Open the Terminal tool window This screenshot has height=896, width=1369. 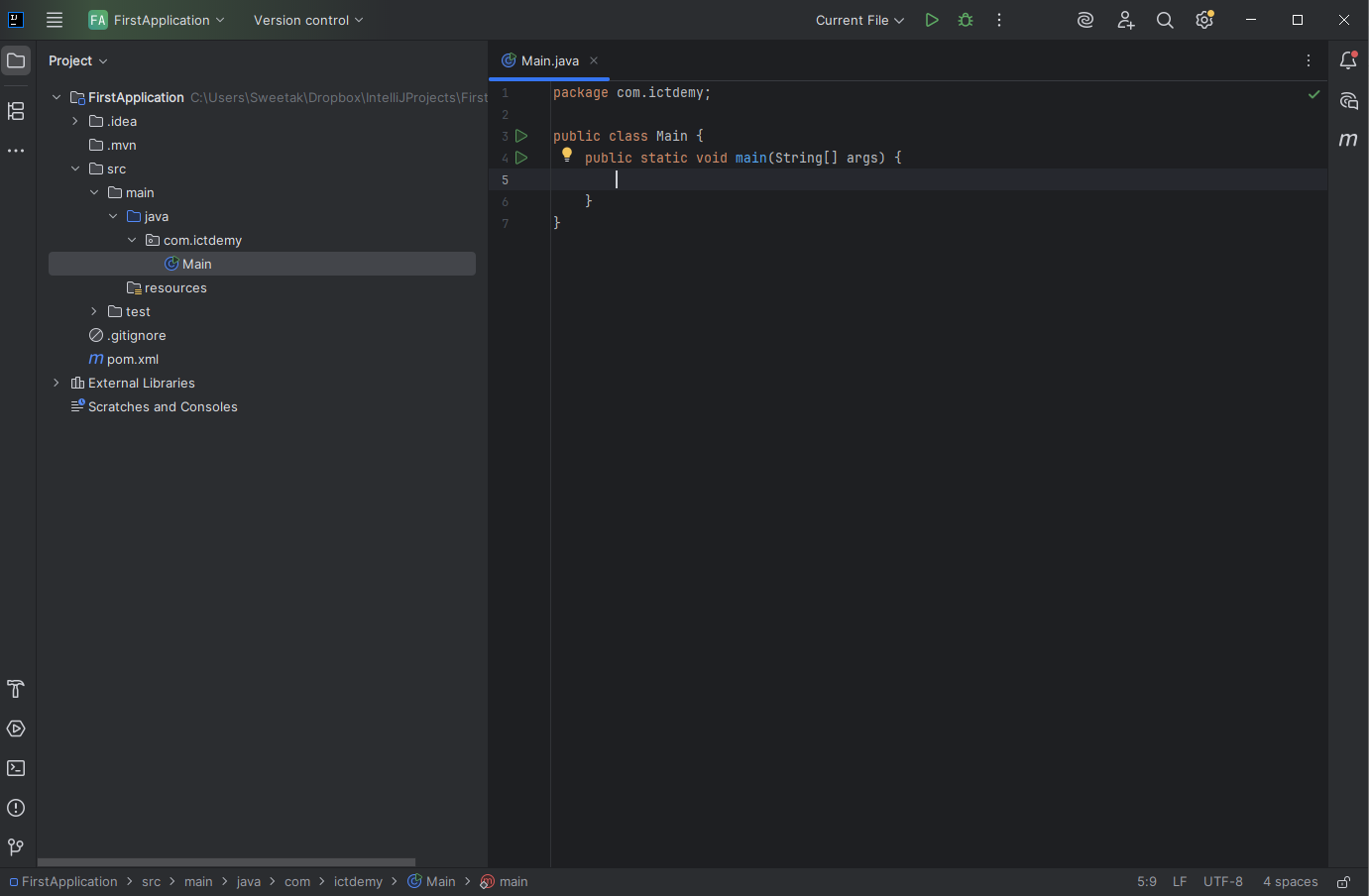(16, 768)
